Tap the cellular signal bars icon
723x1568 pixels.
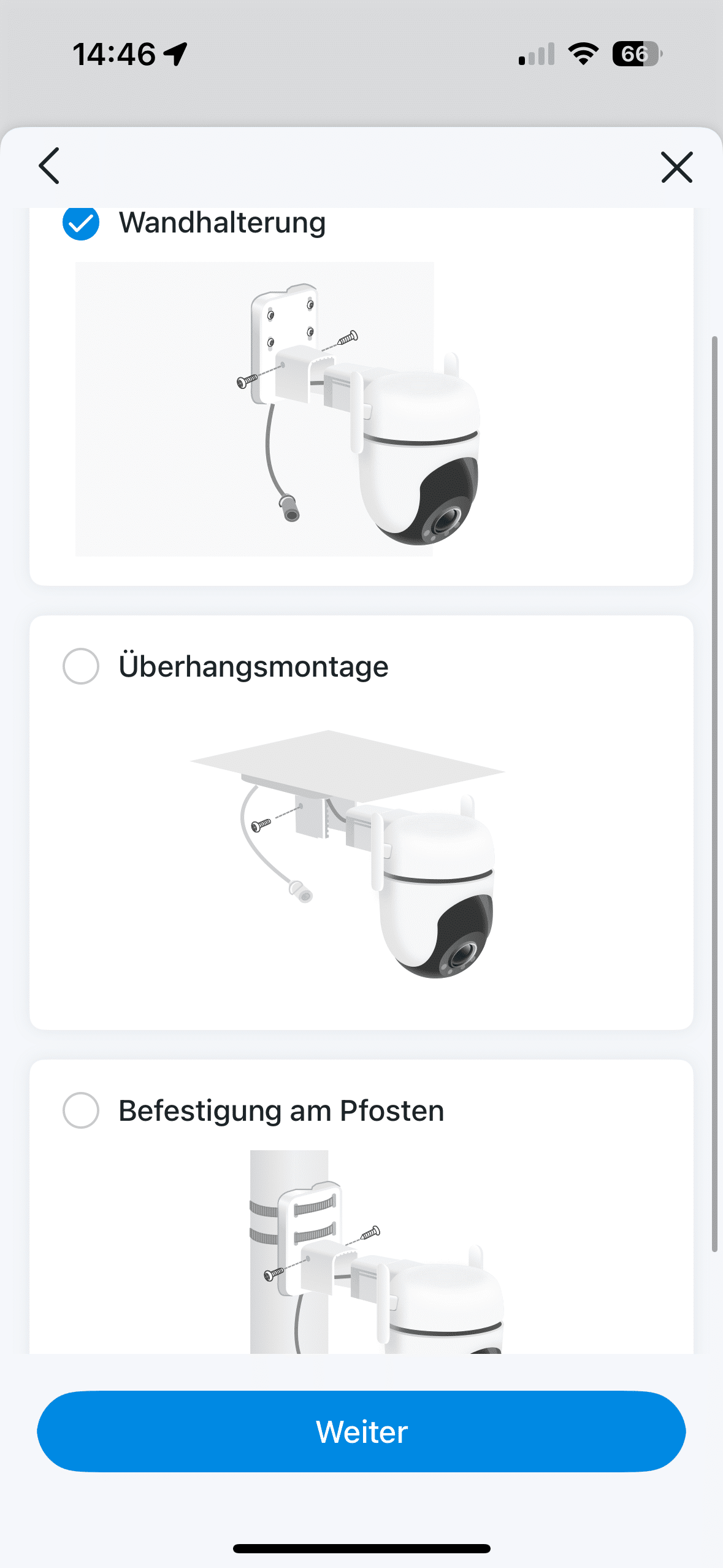[537, 54]
